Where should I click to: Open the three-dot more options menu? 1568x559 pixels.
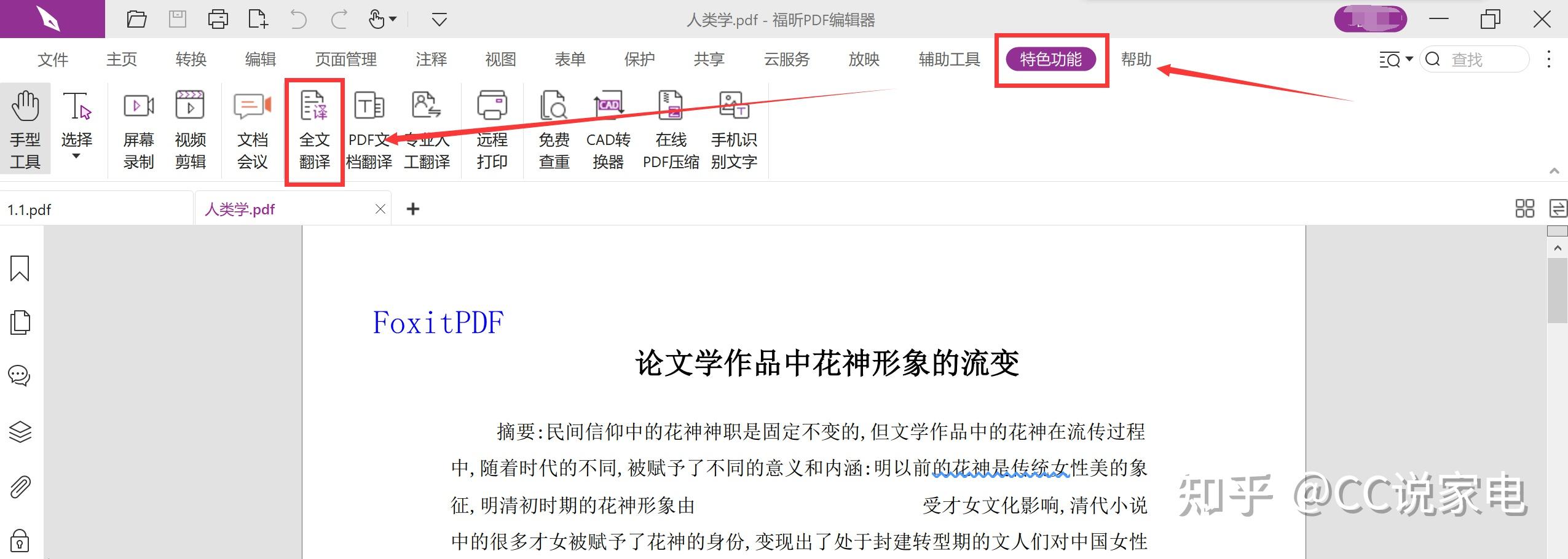[1549, 60]
